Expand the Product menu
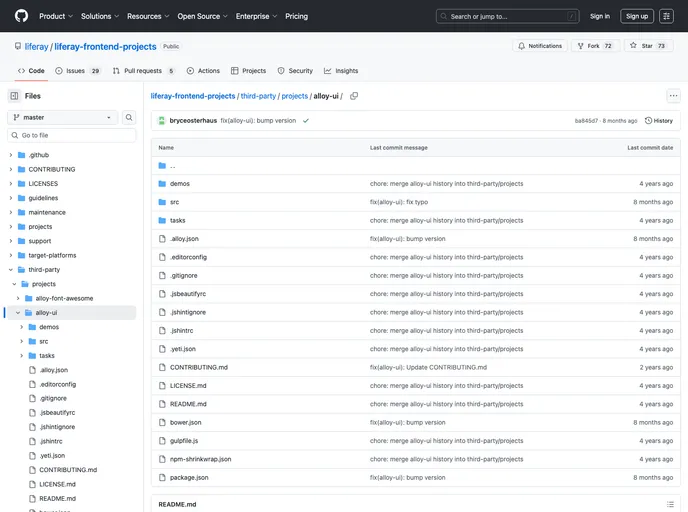 coord(56,16)
